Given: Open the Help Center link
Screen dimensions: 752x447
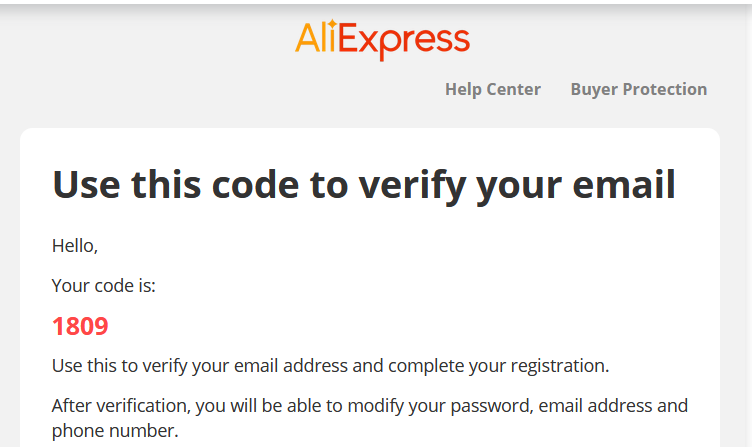Looking at the screenshot, I should pos(493,89).
